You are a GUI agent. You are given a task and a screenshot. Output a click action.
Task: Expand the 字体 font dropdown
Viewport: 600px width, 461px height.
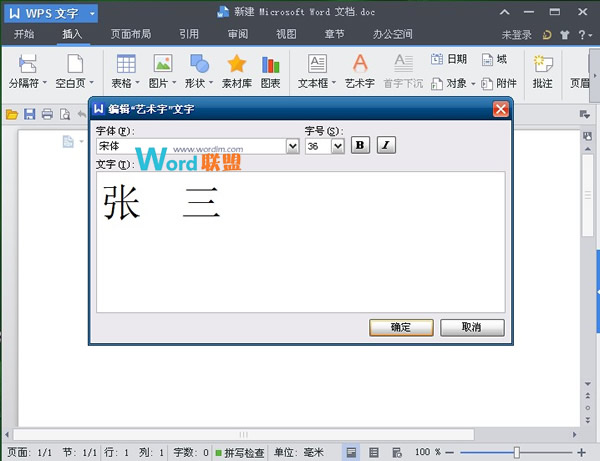coord(293,146)
